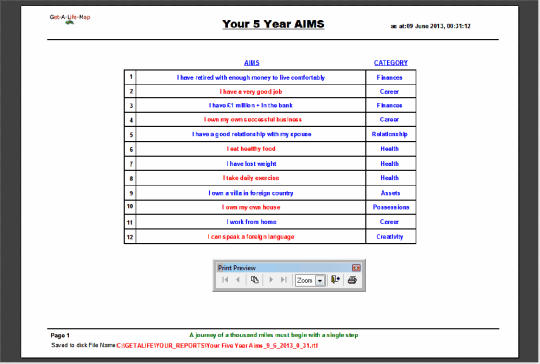Screen dimensions: 540x364
Task: Select aim 'I own my own house'
Action: (251, 207)
